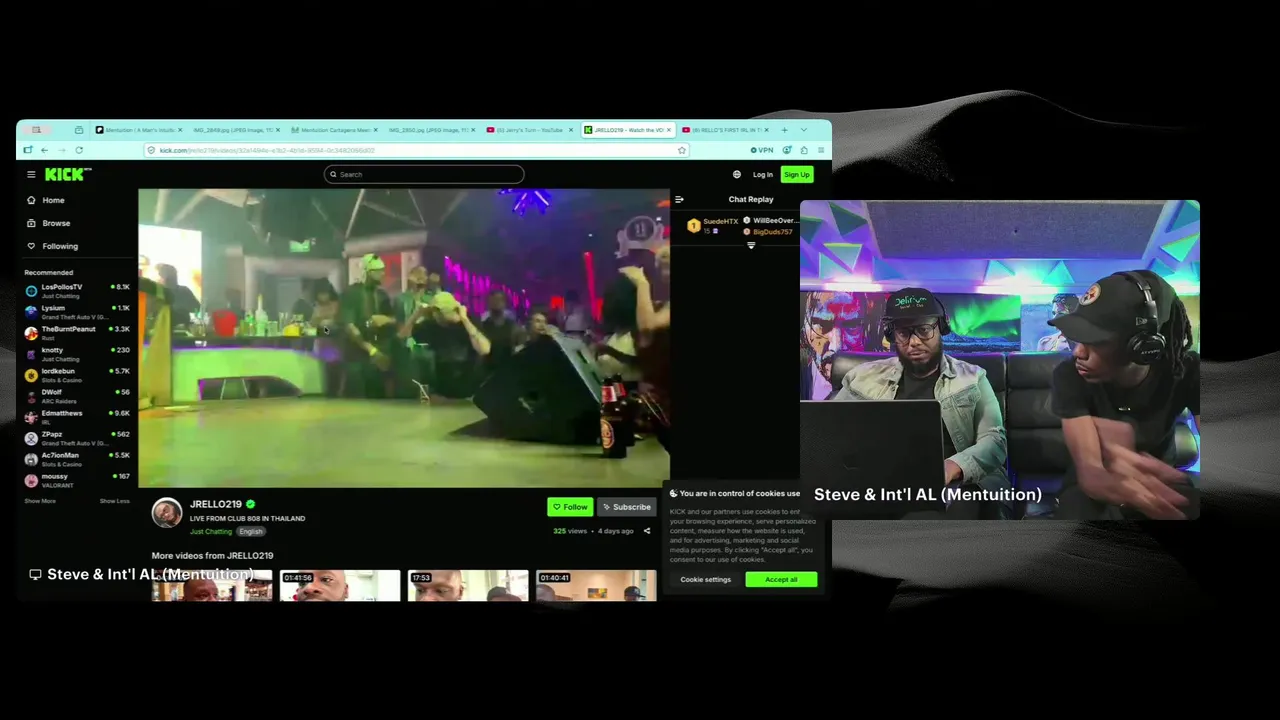Click the green Sign Up button
Image resolution: width=1280 pixels, height=720 pixels.
click(x=797, y=174)
